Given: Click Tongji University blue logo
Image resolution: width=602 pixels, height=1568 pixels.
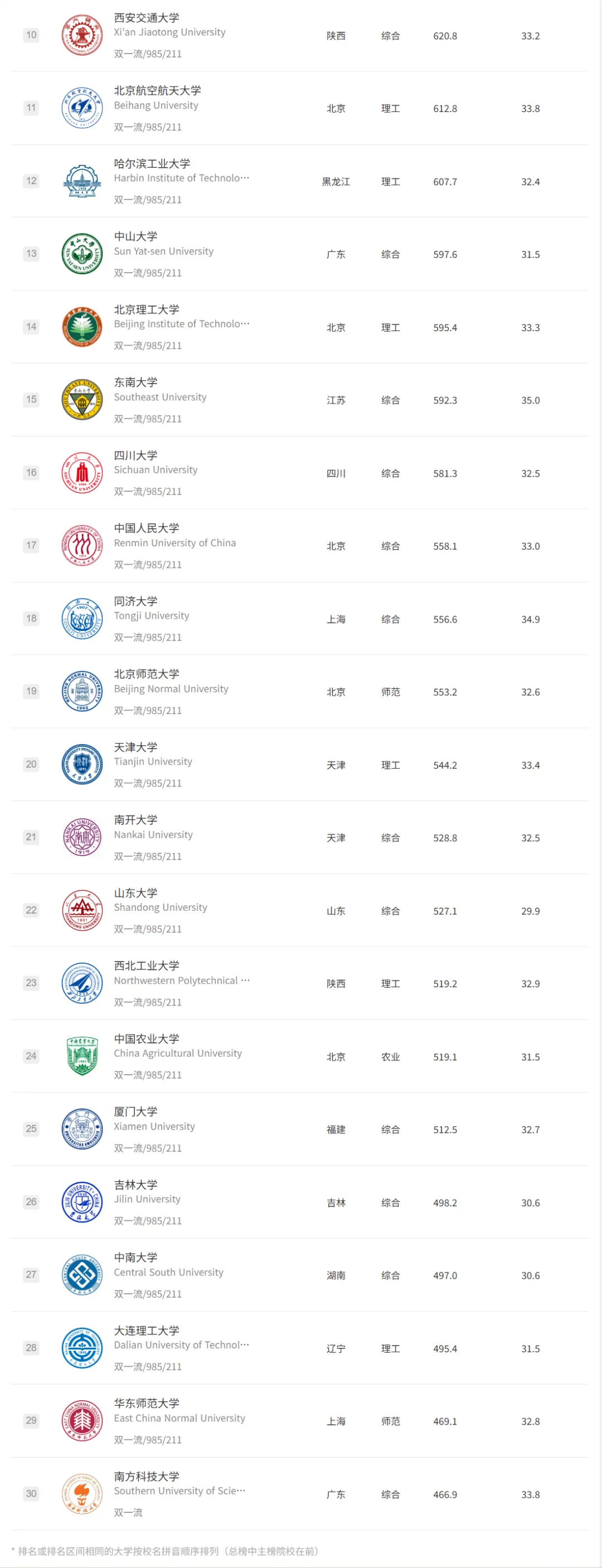Looking at the screenshot, I should click(82, 618).
